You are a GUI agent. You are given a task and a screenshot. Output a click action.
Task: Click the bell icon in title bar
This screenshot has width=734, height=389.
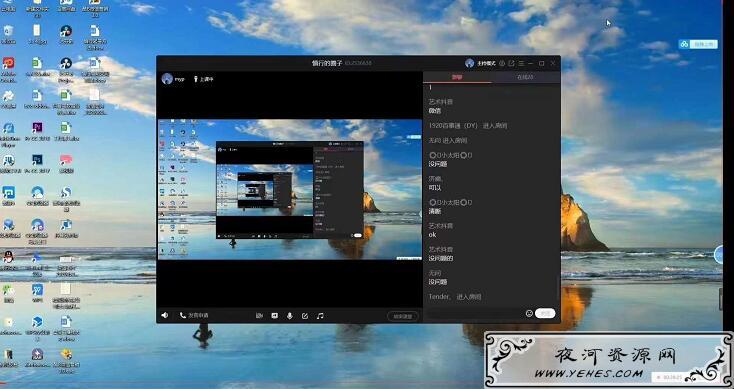click(x=502, y=63)
